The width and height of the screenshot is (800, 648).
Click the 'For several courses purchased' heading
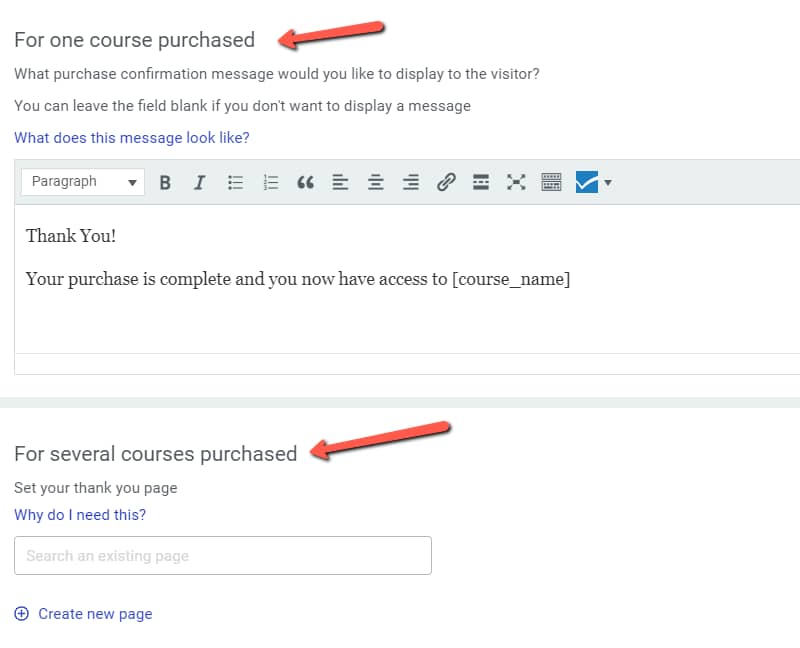tap(156, 454)
